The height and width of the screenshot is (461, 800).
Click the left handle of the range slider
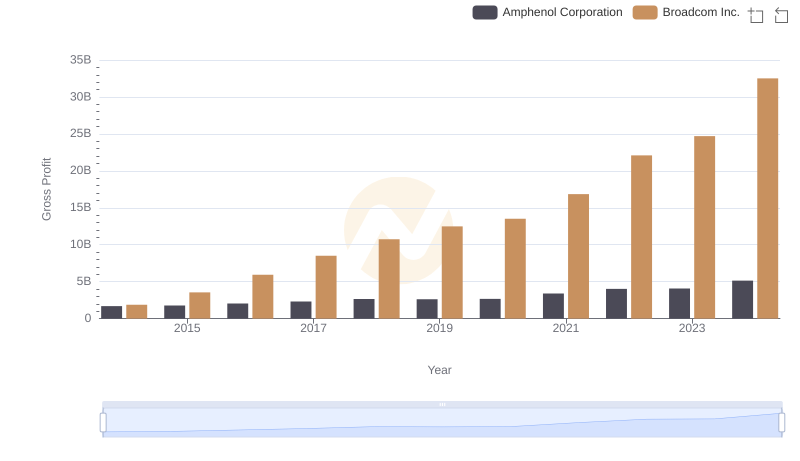pos(103,423)
